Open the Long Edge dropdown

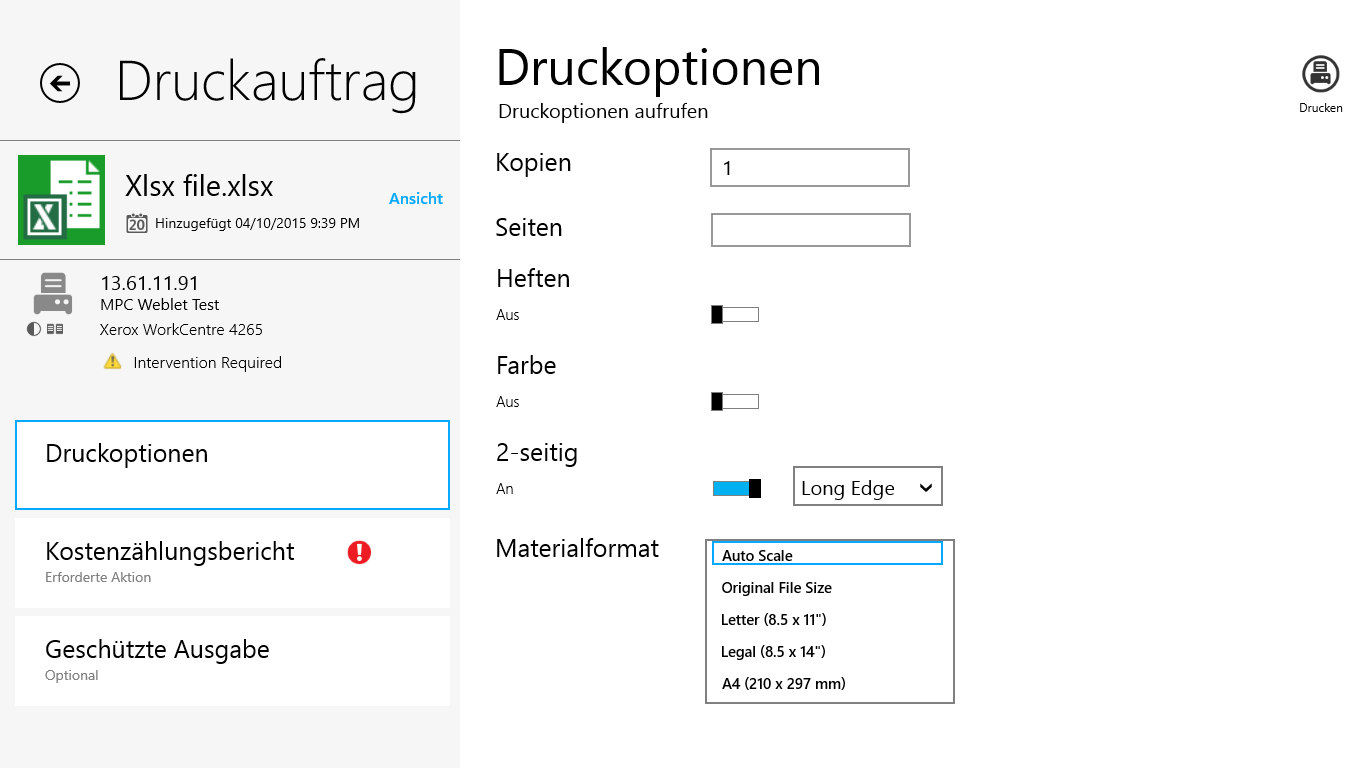pos(867,487)
